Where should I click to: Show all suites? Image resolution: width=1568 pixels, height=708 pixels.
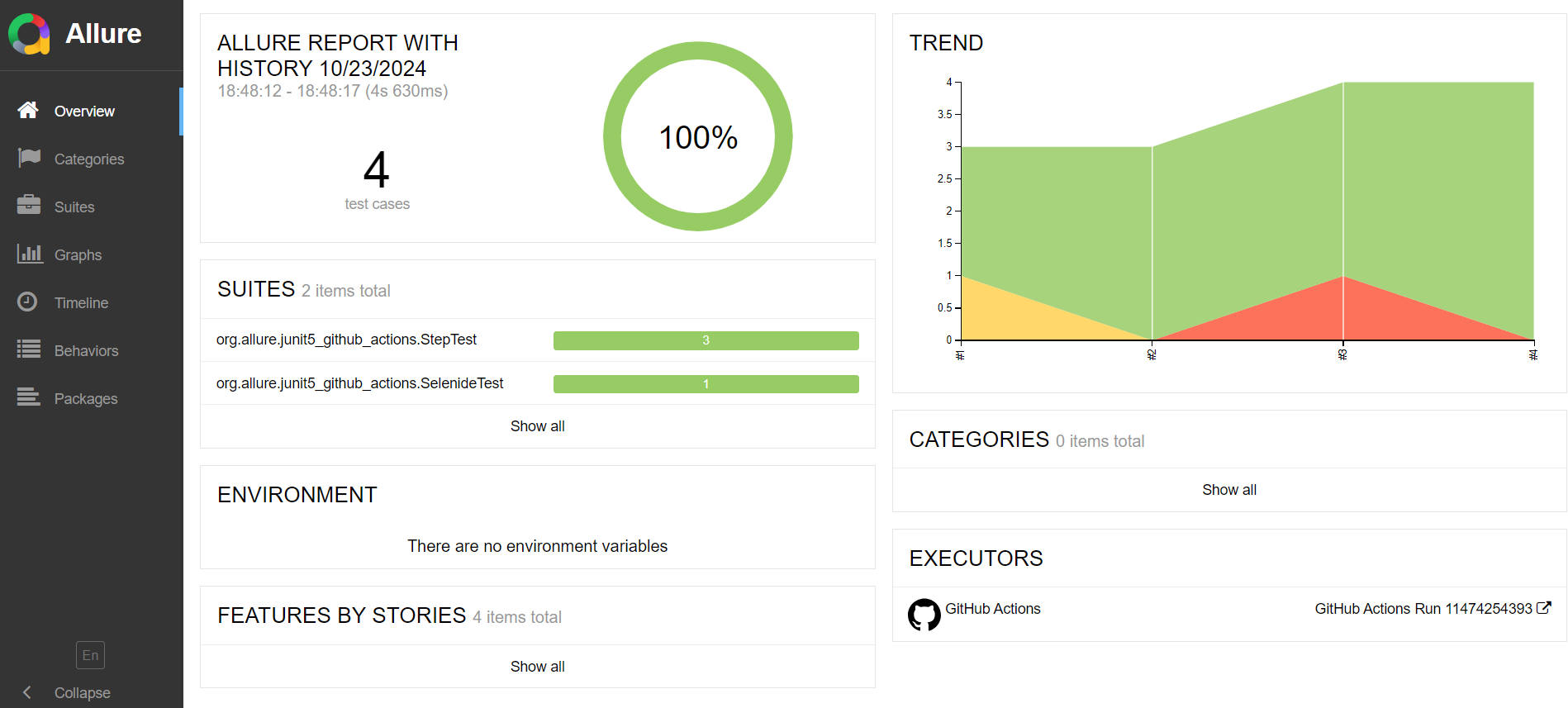pos(537,426)
